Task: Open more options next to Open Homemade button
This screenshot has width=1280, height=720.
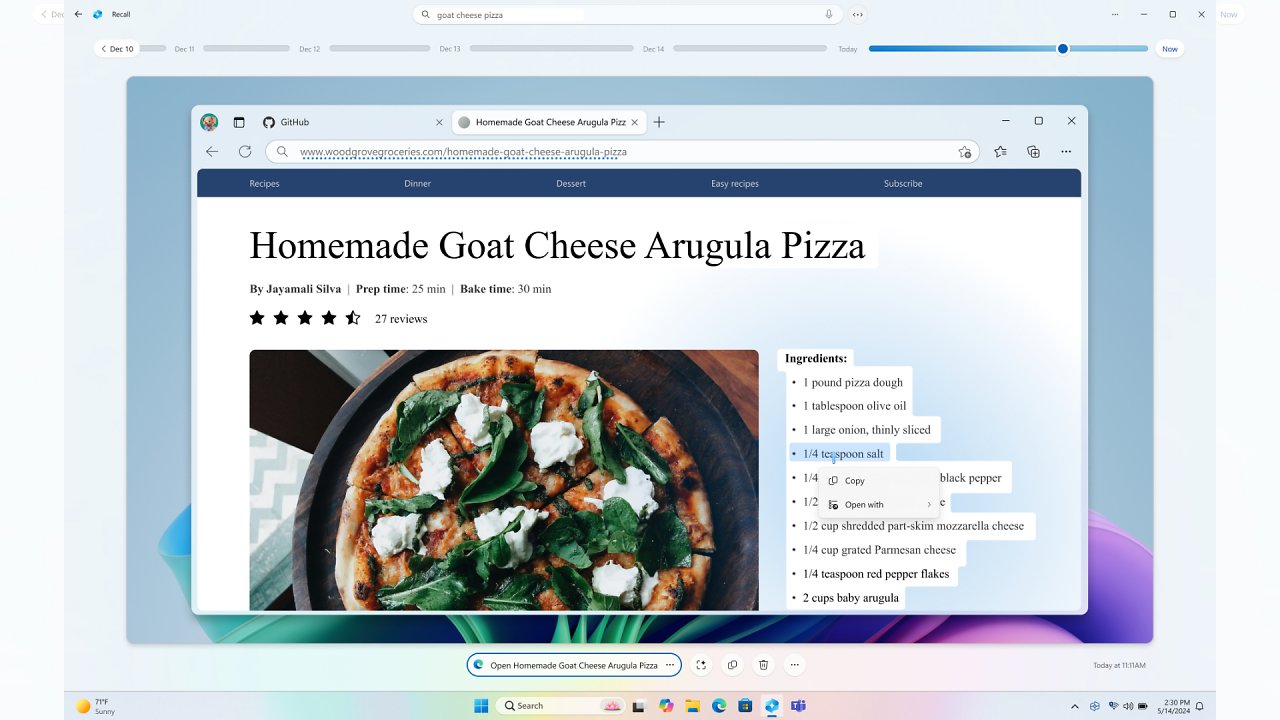Action: [670, 665]
